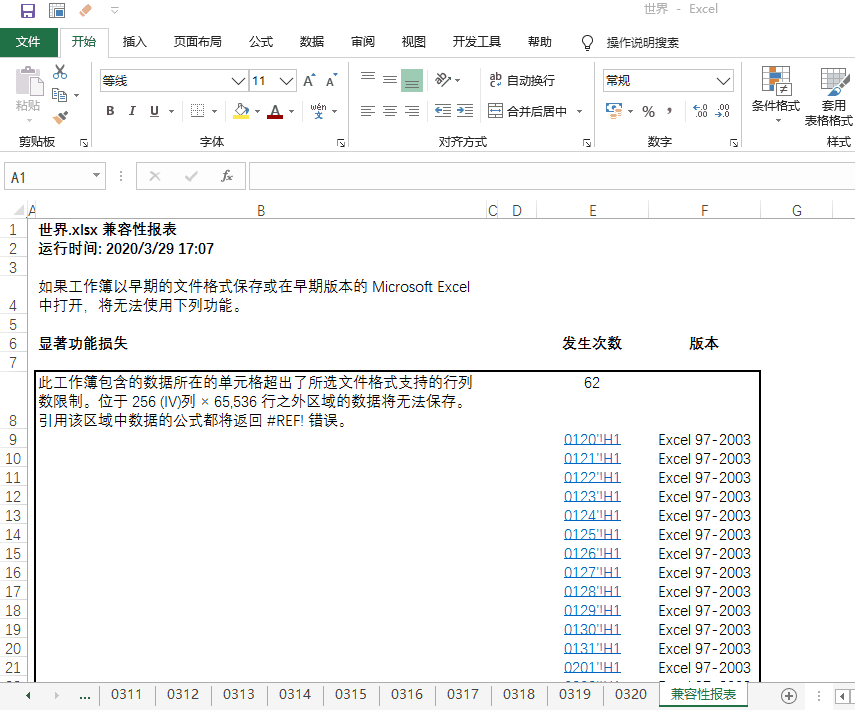Toggle italic formatting
The height and width of the screenshot is (710, 855).
pos(132,111)
